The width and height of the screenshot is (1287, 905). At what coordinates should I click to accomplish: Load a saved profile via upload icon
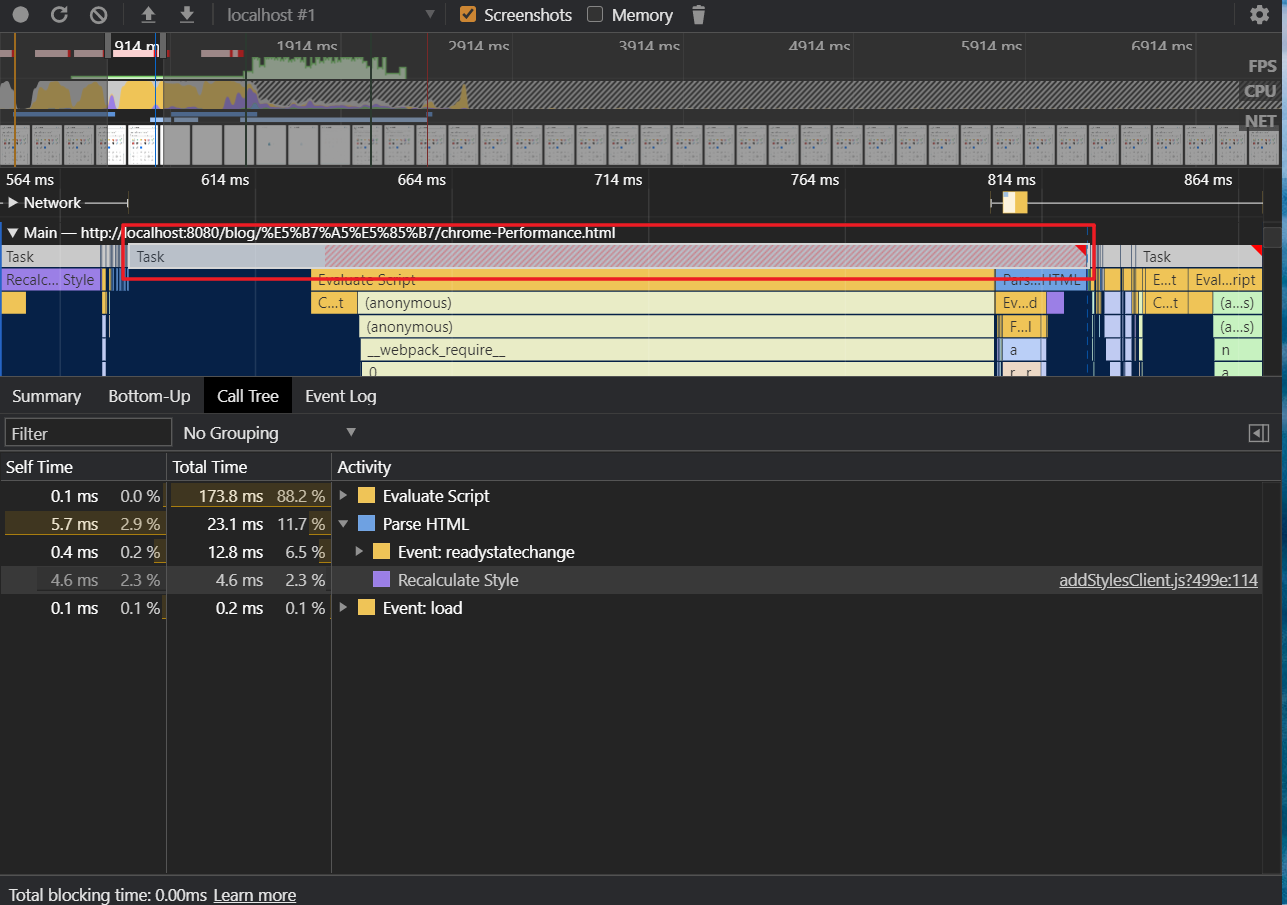tap(148, 15)
